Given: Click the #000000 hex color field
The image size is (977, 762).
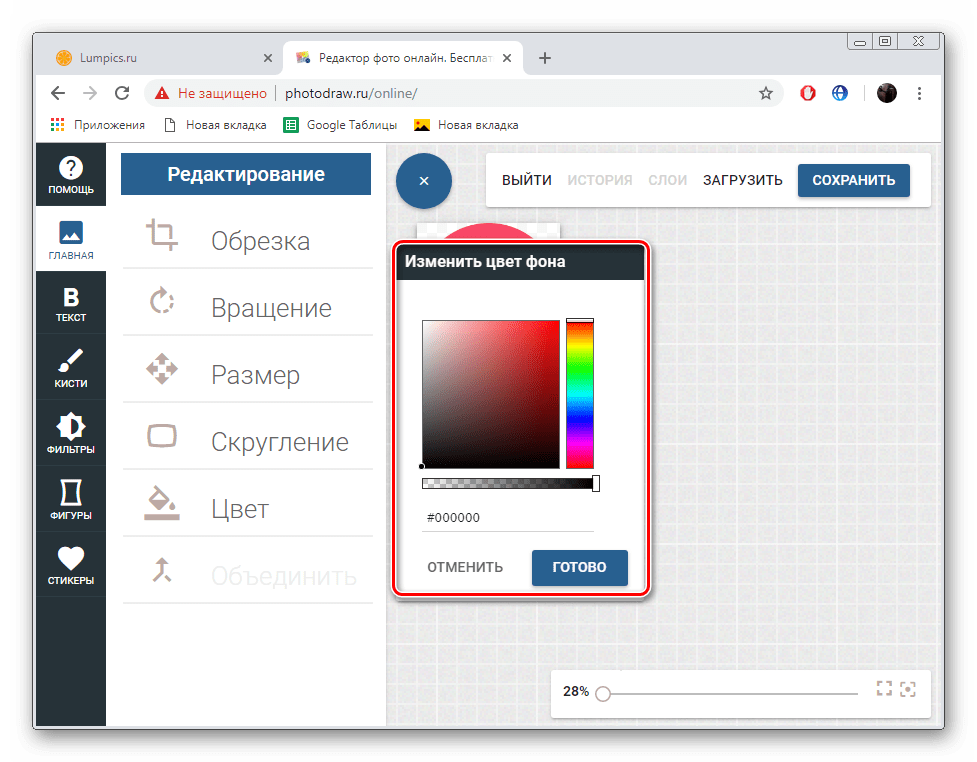Looking at the screenshot, I should pos(508,518).
